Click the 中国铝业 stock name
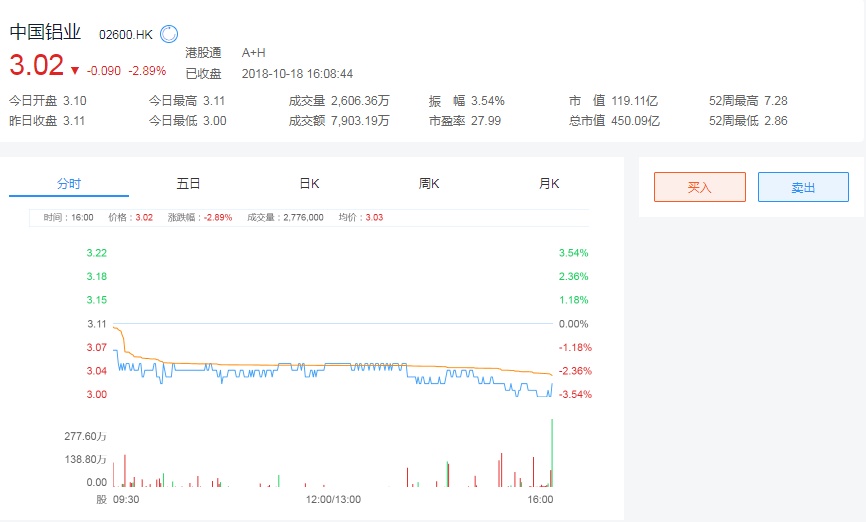866x522 pixels. (x=45, y=32)
